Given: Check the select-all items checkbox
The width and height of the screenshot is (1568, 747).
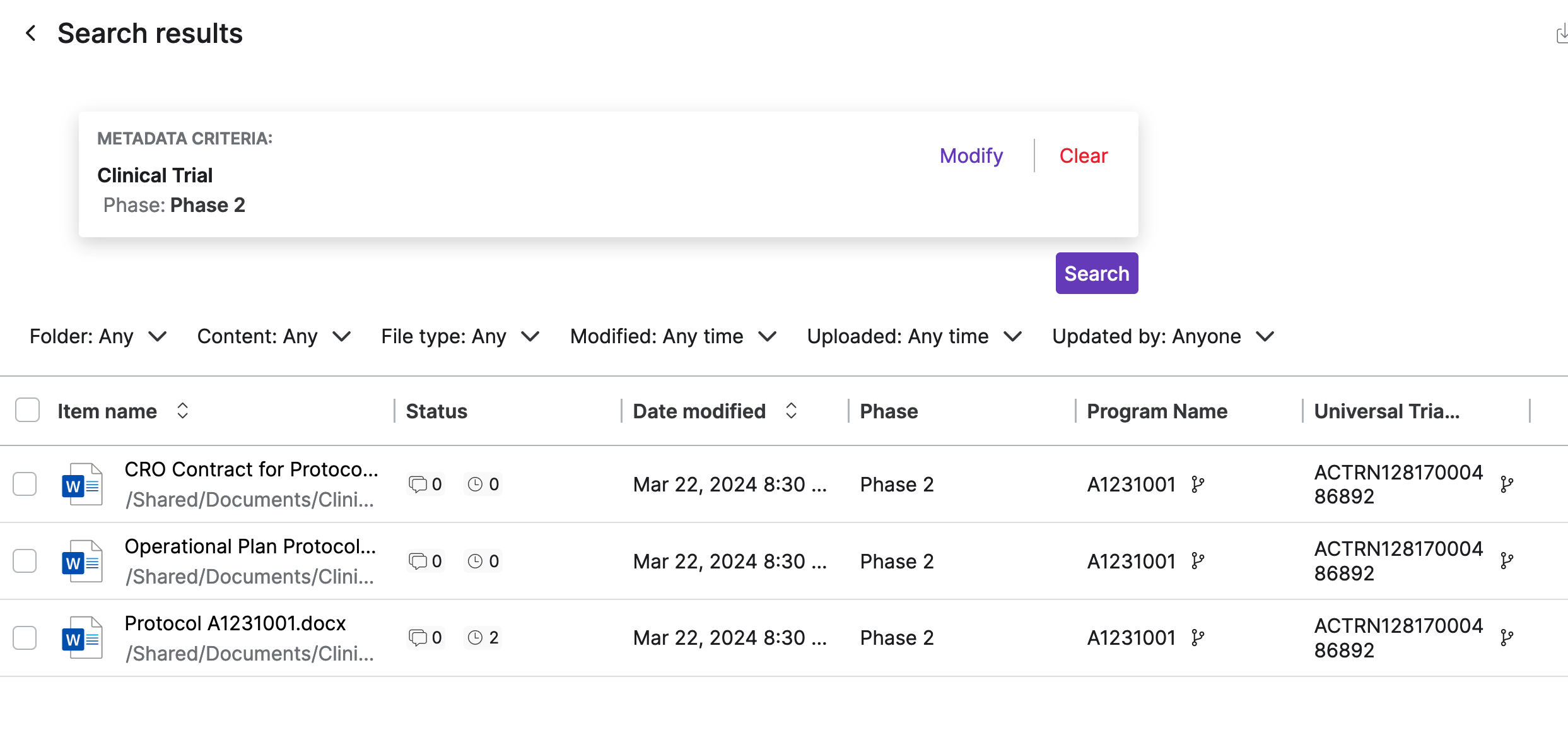Looking at the screenshot, I should pyautogui.click(x=27, y=410).
